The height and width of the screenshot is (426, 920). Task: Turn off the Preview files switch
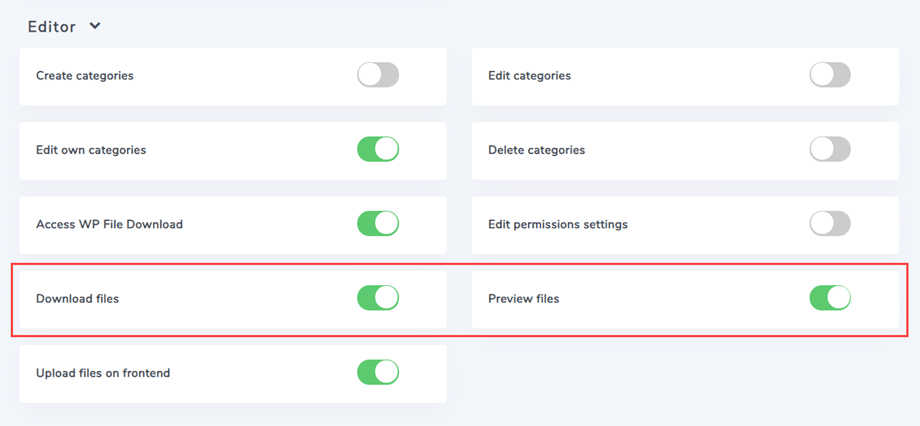point(830,298)
